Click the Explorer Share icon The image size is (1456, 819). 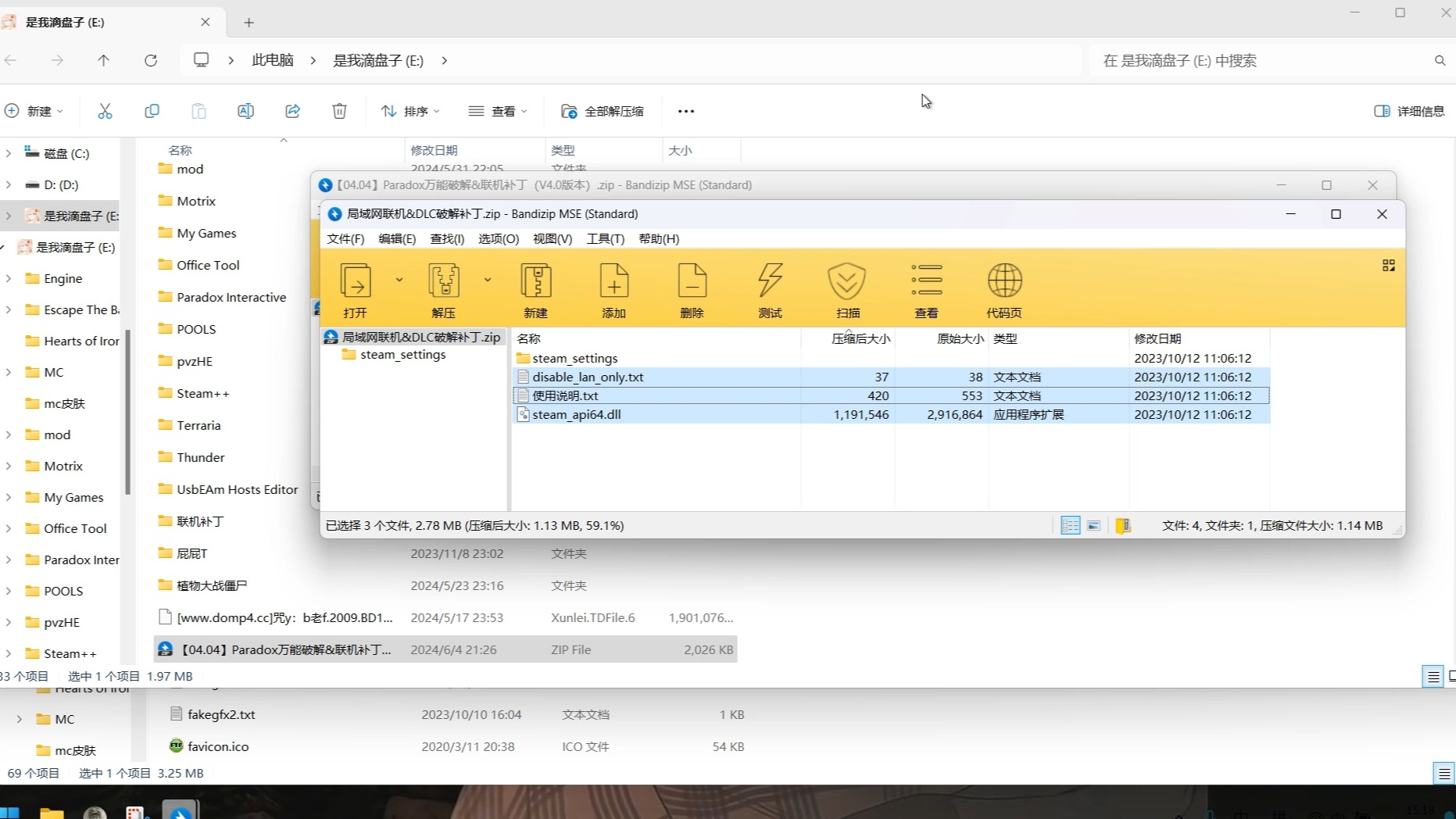[x=292, y=111]
